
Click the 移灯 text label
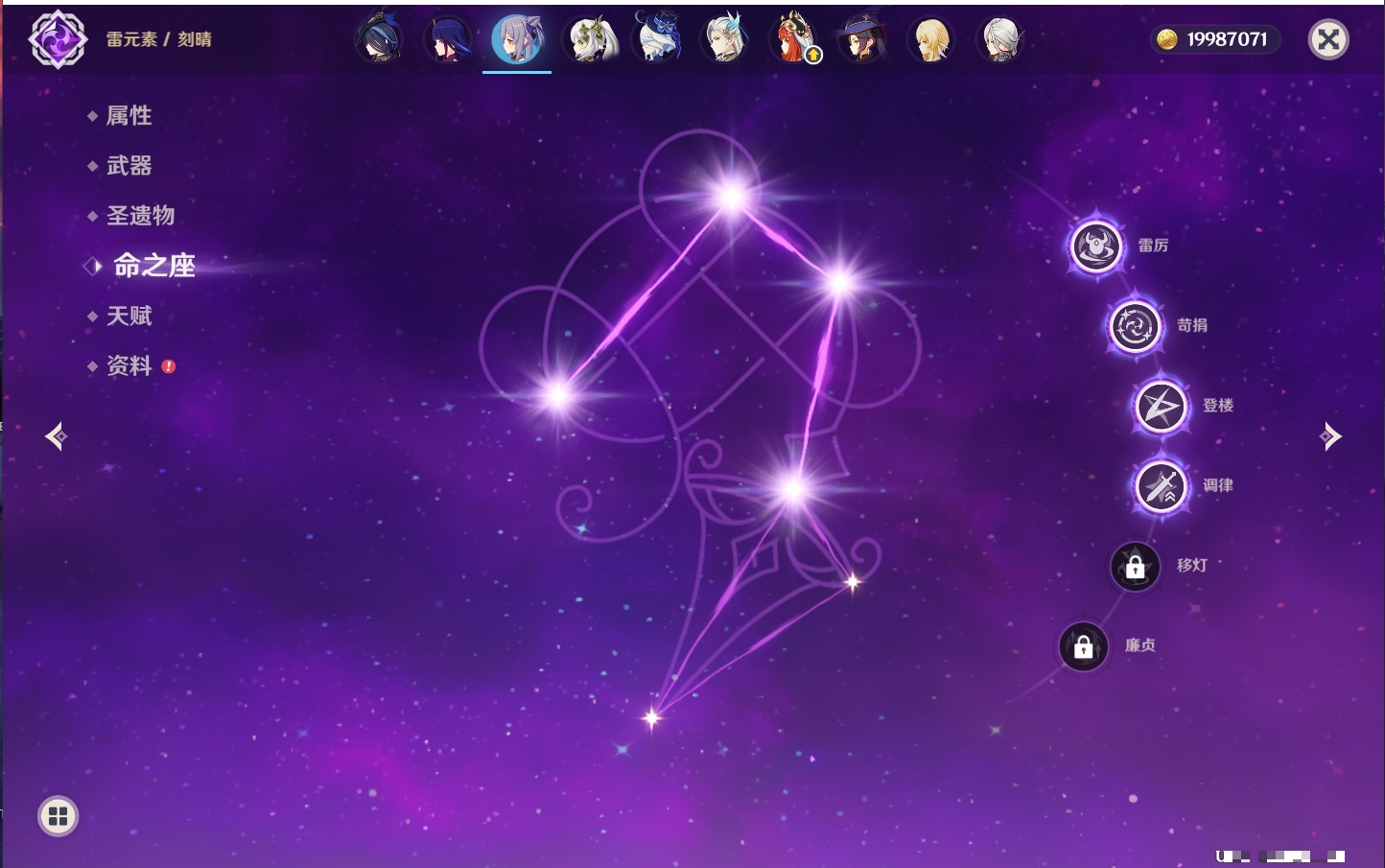coord(1192,566)
